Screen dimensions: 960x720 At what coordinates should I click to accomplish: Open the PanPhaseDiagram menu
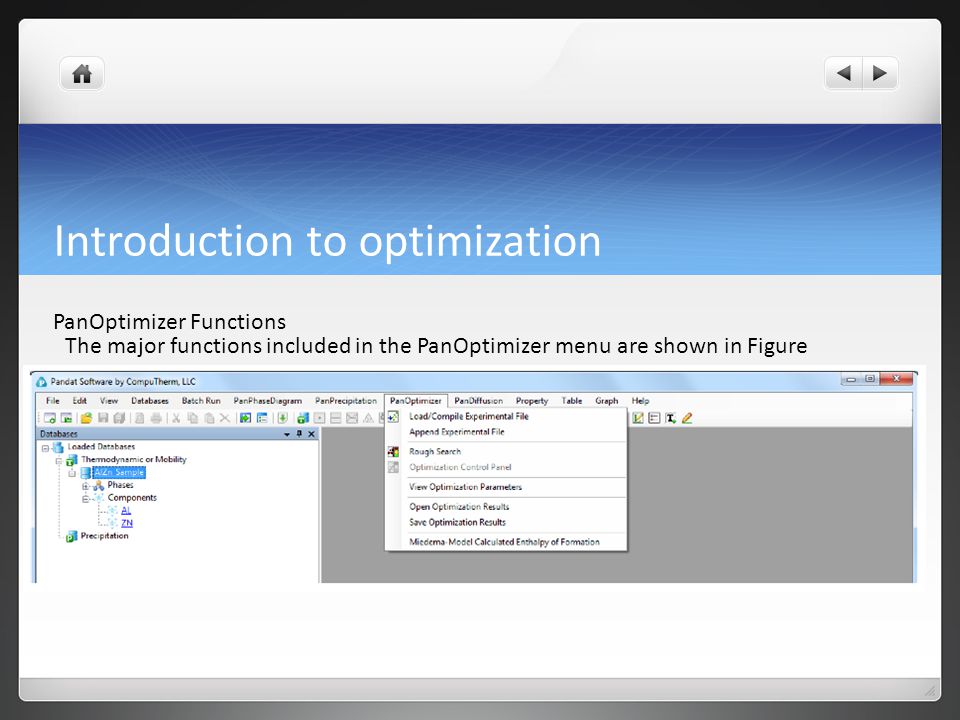coord(268,400)
